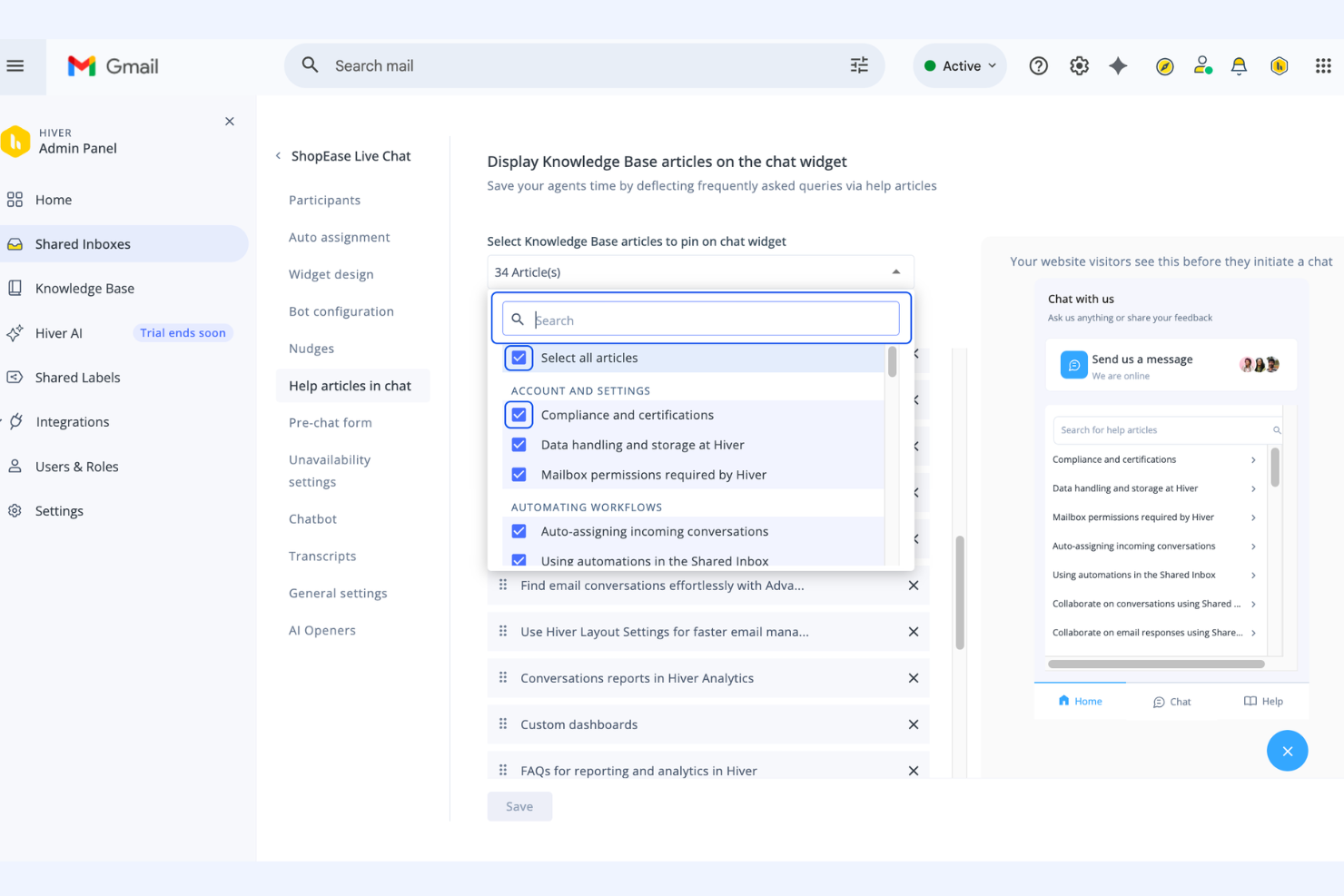Remove FAQs for reporting and analytics article
Viewport: 1344px width, 896px height.
pyautogui.click(x=914, y=771)
